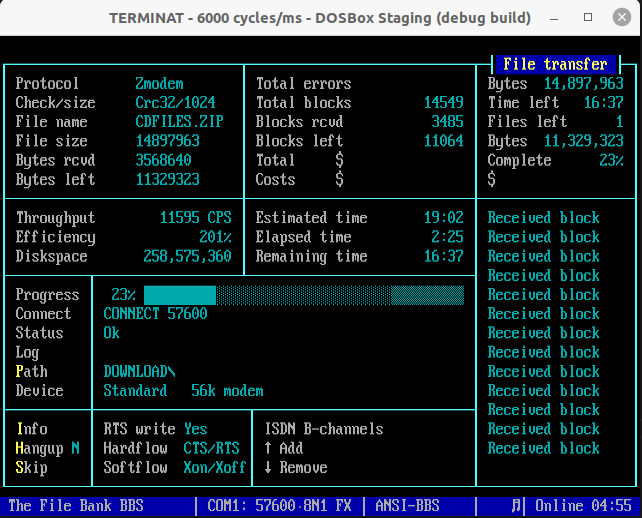Click the filled portion of progress bar

(x=180, y=295)
